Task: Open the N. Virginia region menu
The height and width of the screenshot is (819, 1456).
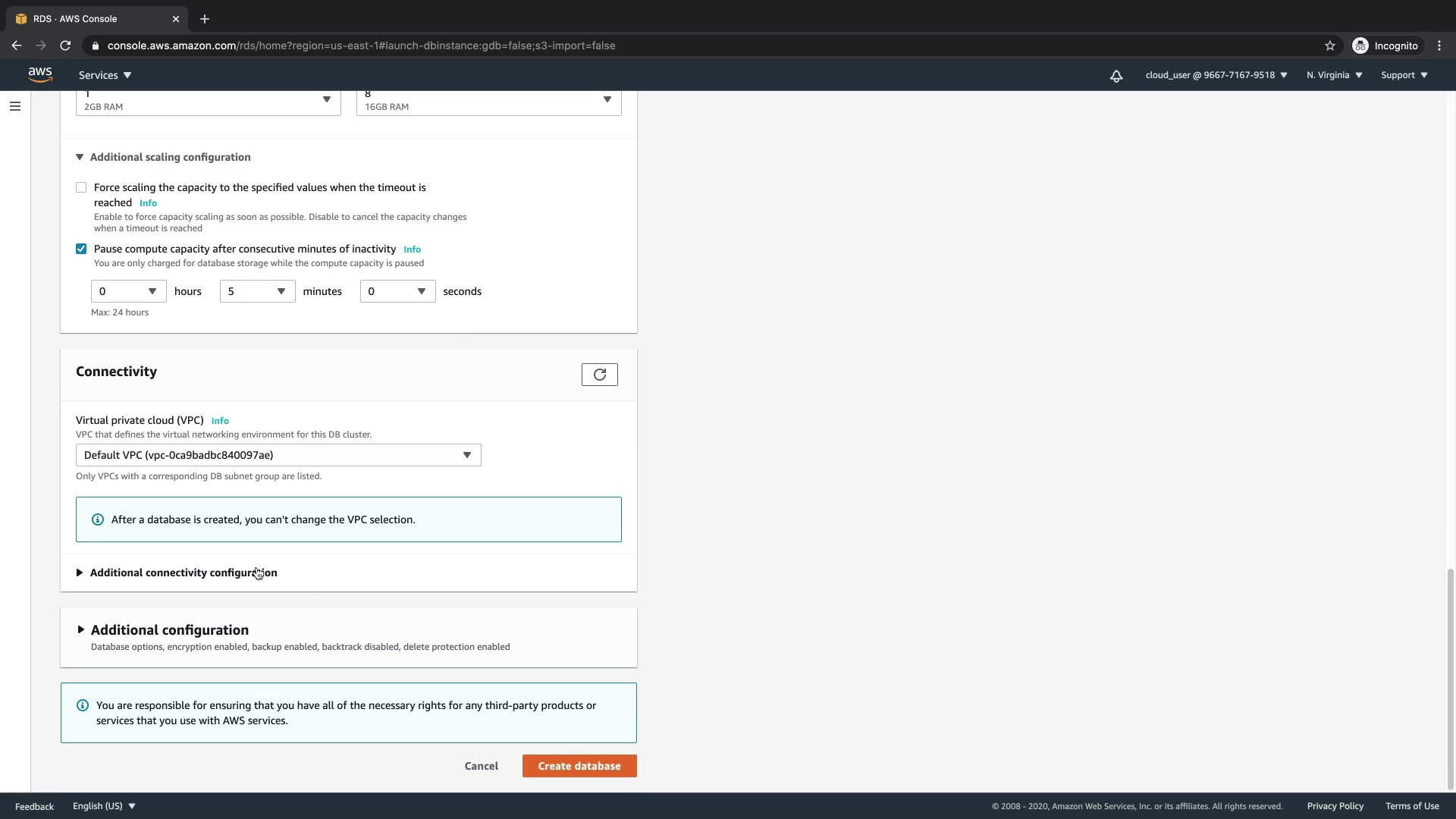Action: click(x=1334, y=75)
